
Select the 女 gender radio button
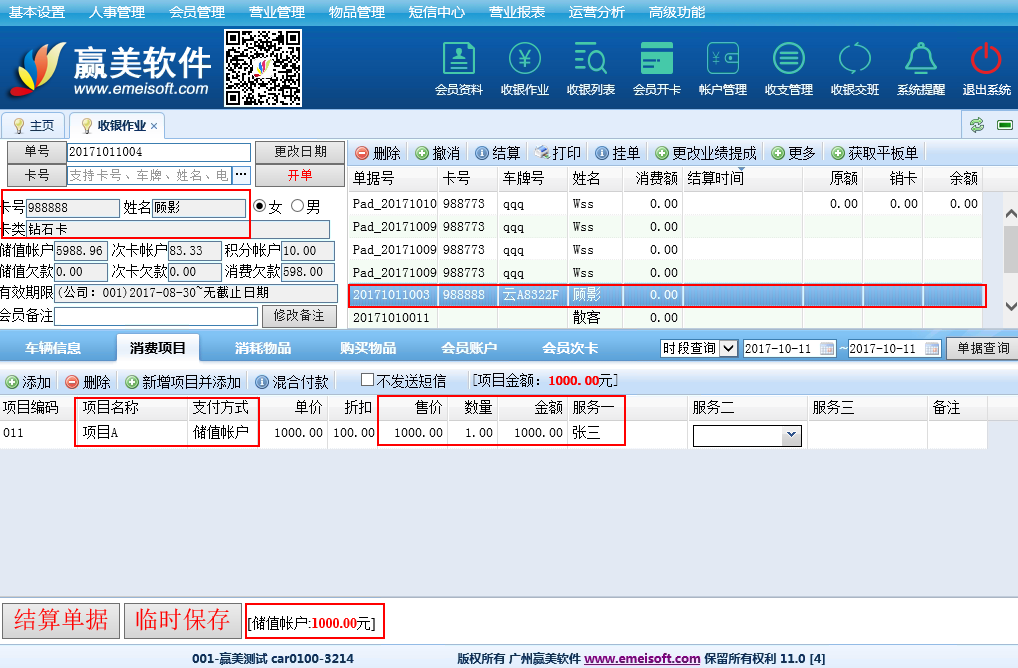(x=261, y=207)
